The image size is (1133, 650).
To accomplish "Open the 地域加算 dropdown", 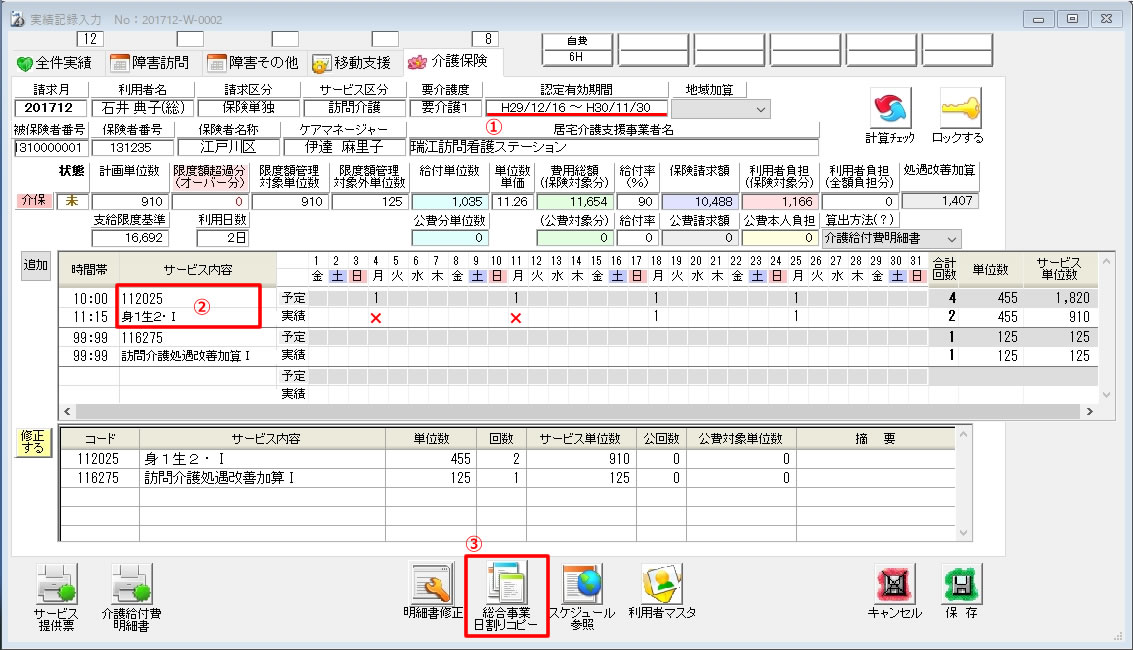I will (761, 109).
